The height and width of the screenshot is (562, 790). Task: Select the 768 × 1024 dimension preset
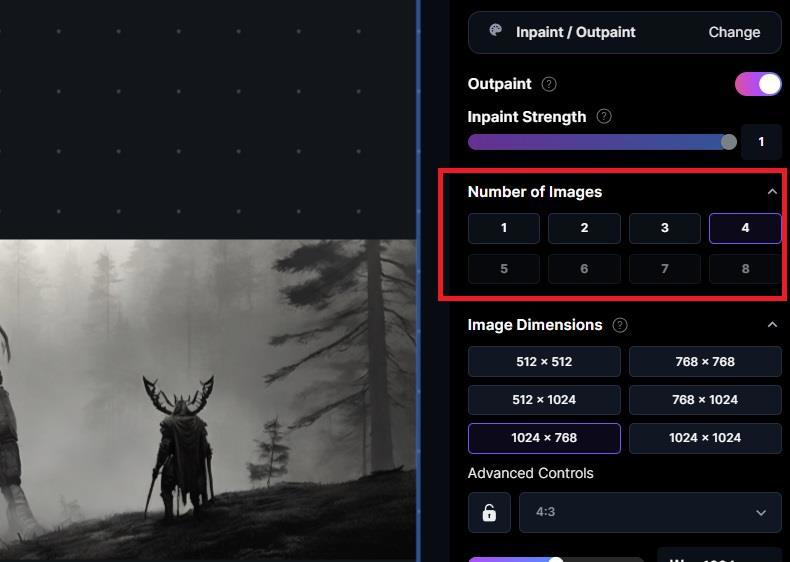click(x=705, y=400)
